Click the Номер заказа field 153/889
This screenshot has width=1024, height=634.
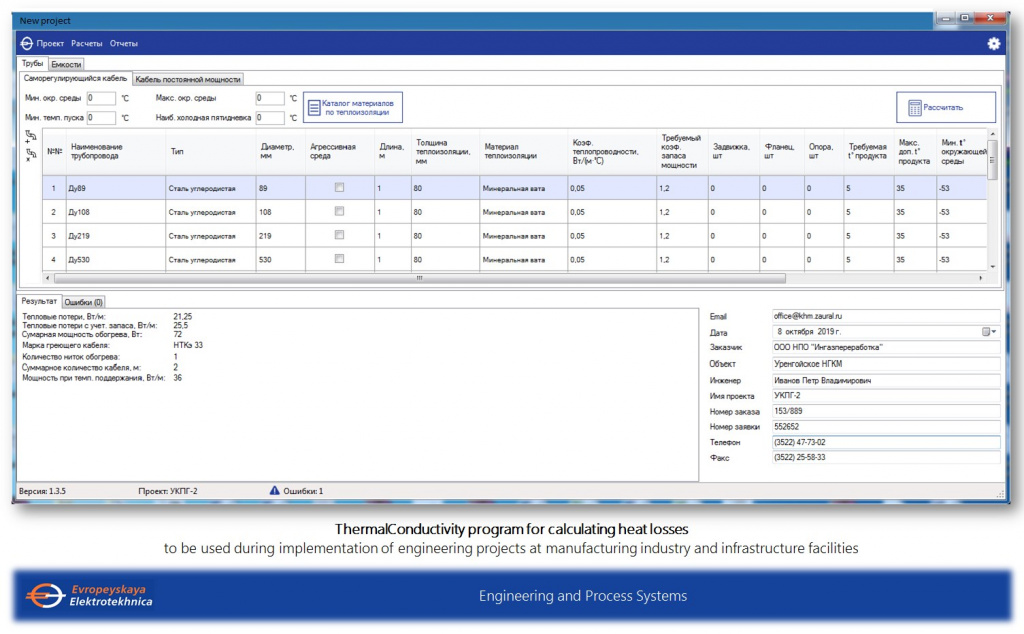click(x=886, y=411)
